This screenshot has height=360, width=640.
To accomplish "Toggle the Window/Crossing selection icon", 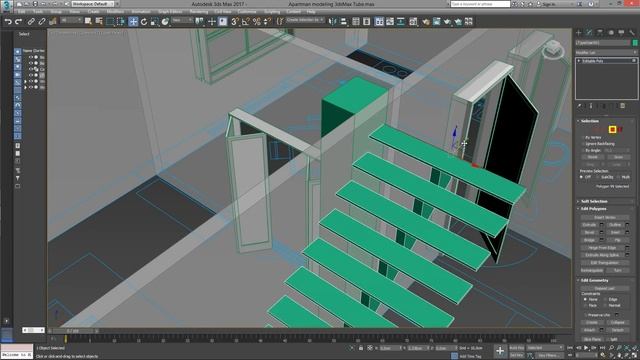I will pyautogui.click(x=121, y=22).
